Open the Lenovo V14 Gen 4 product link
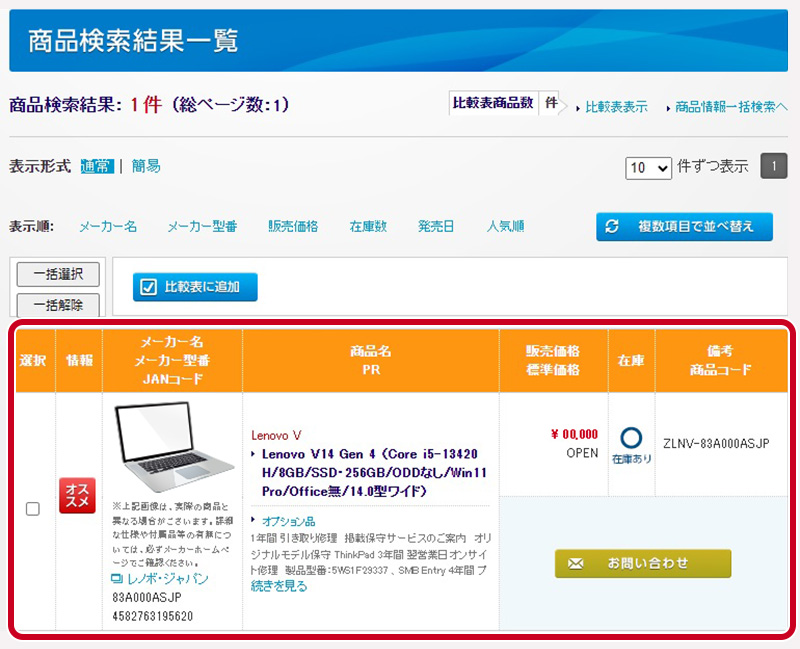The height and width of the screenshot is (649, 800). (374, 472)
